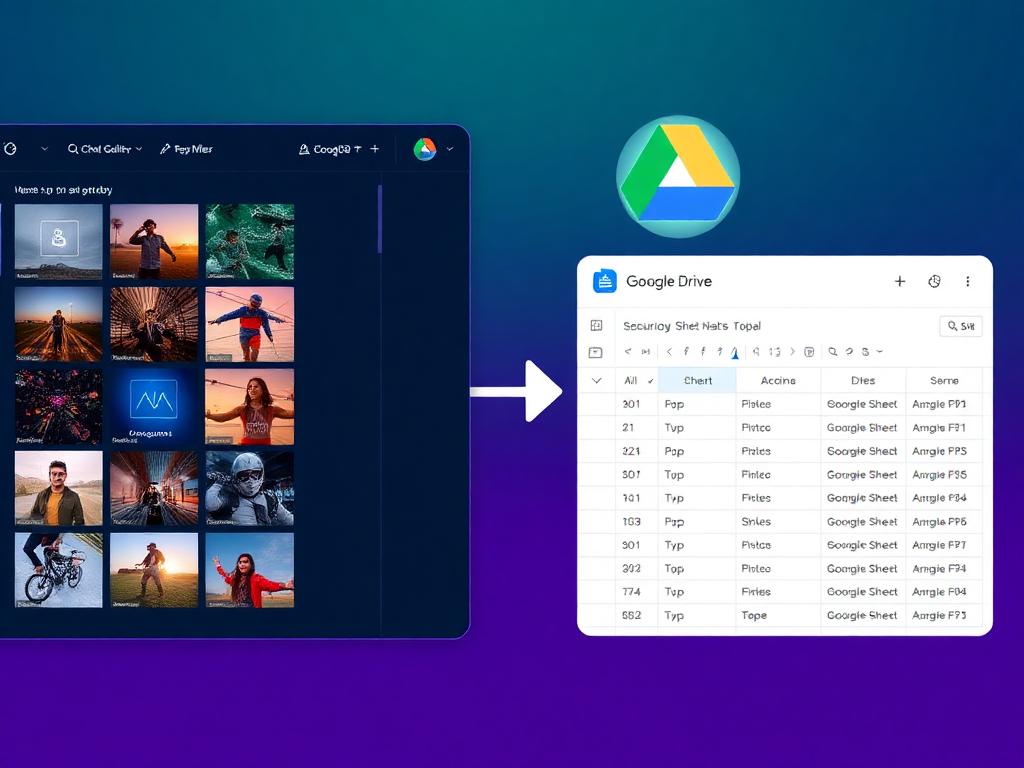Click the large Google Drive logo
Viewport: 1024px width, 768px height.
click(x=678, y=176)
